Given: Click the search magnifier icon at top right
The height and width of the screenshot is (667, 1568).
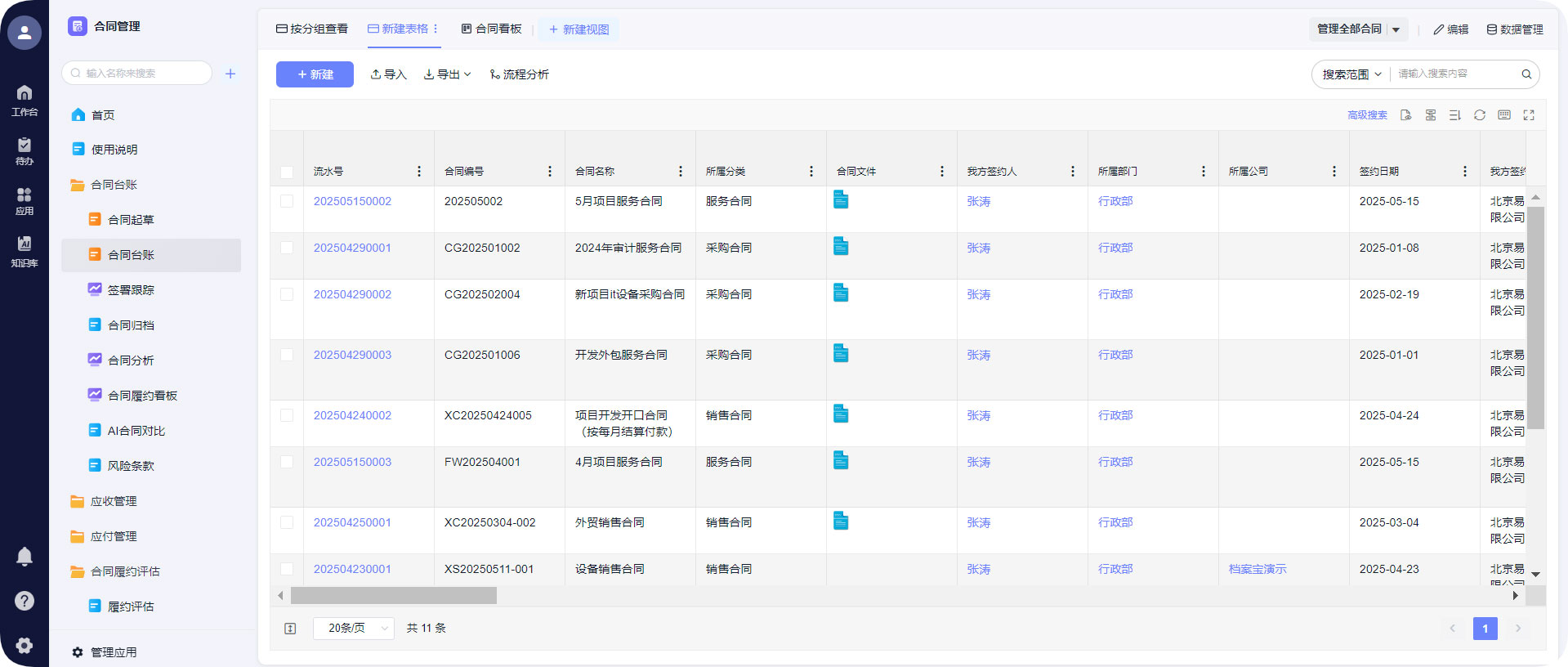Looking at the screenshot, I should (x=1526, y=74).
